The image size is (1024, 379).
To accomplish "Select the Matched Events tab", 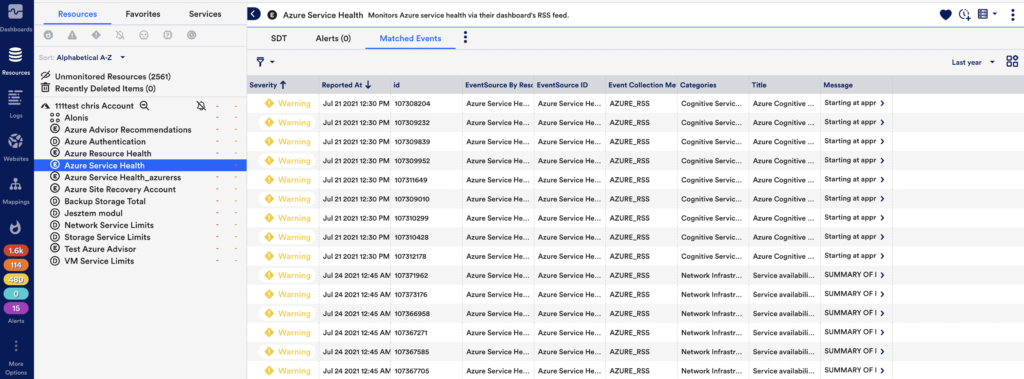I will (x=410, y=39).
